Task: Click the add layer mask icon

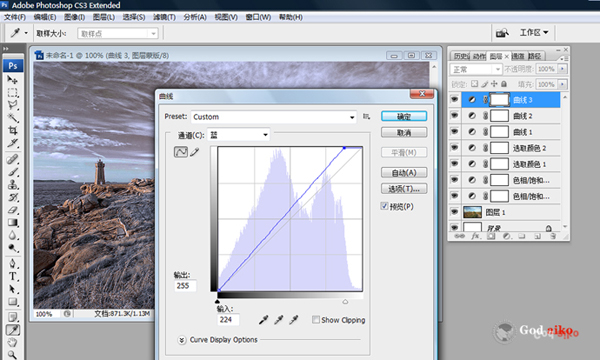Action: 491,236
